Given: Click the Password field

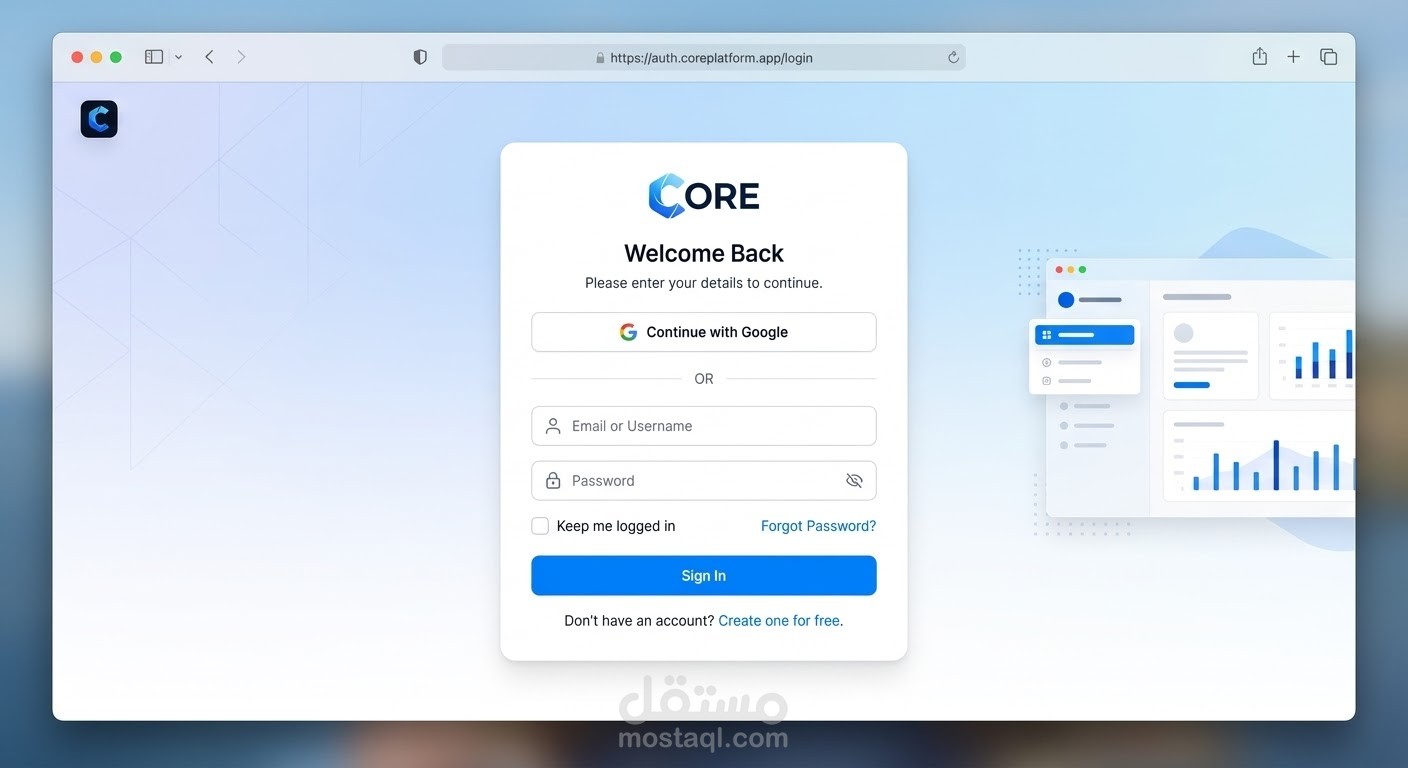Looking at the screenshot, I should [x=704, y=481].
